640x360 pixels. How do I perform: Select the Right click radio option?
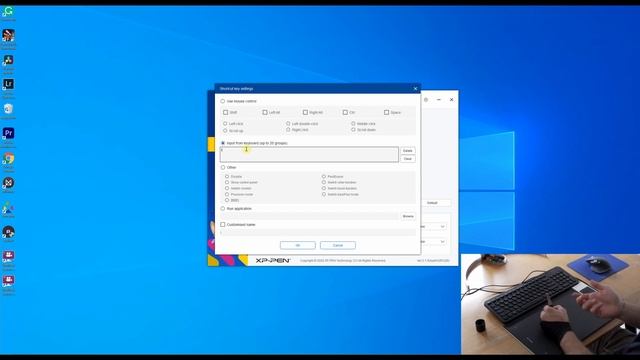click(x=288, y=130)
